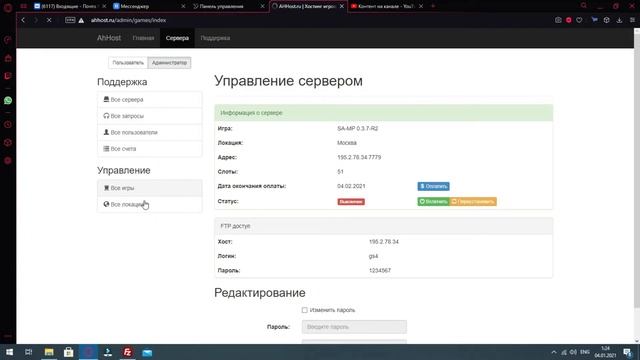This screenshot has height=360, width=640.
Task: Open Все запросы in the sidebar
Action: 150,116
